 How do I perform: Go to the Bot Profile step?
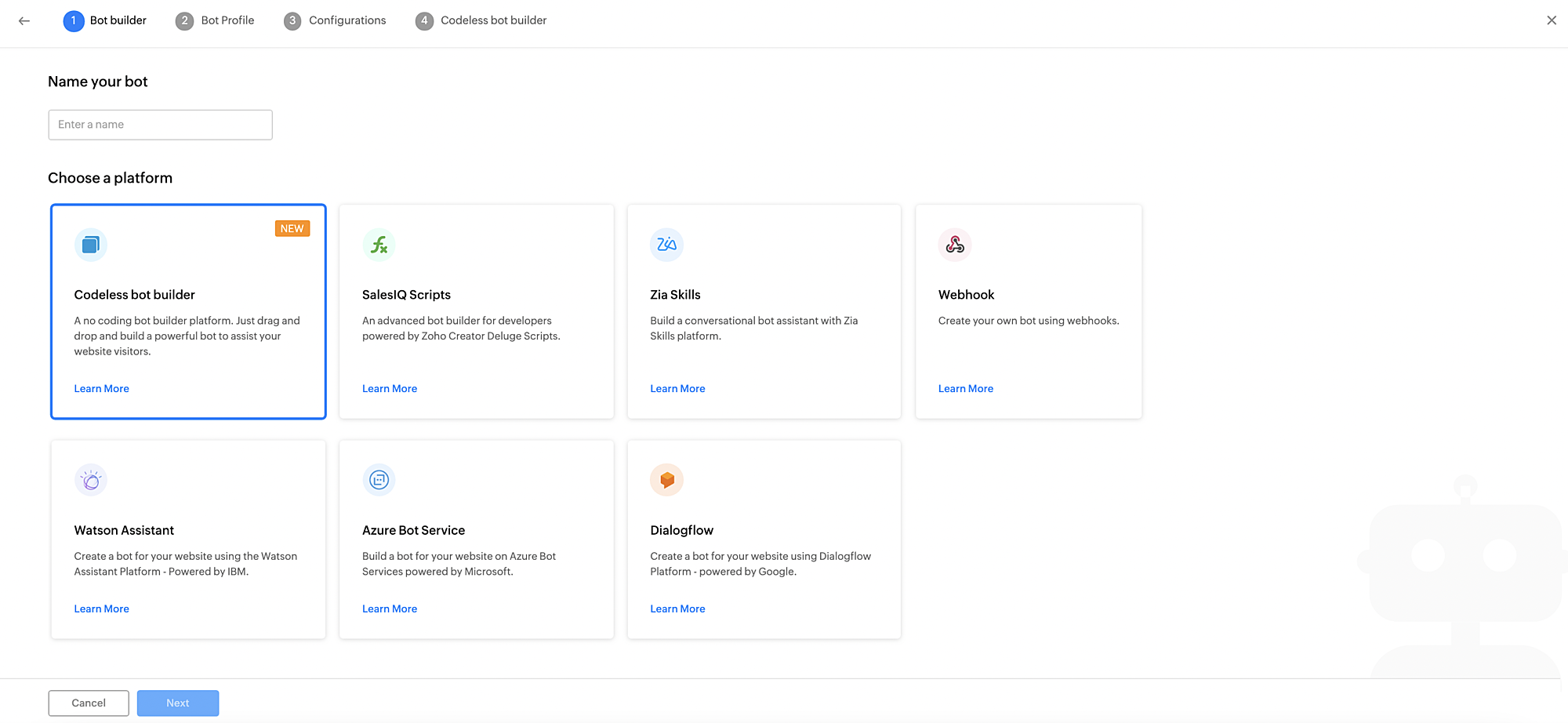(x=227, y=20)
